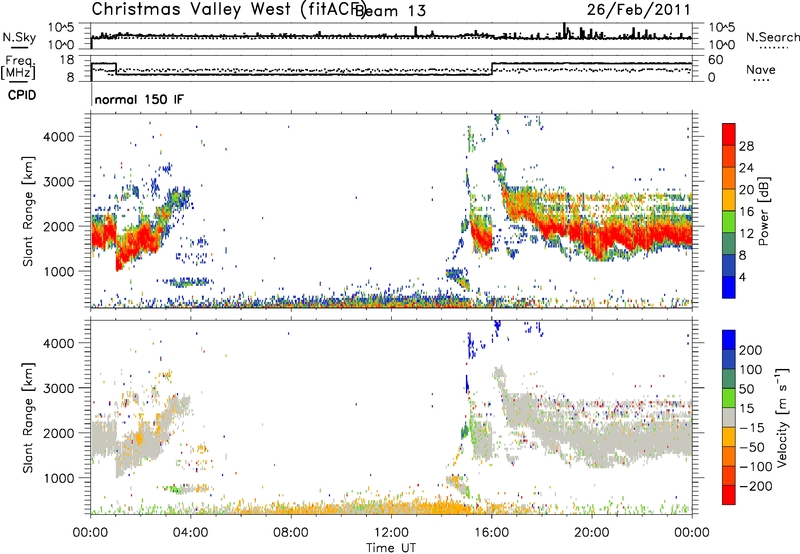Screen dimensions: 800x554
Task: Click the gray velocity band near 20:00 in velocity panel
Action: 594,441
